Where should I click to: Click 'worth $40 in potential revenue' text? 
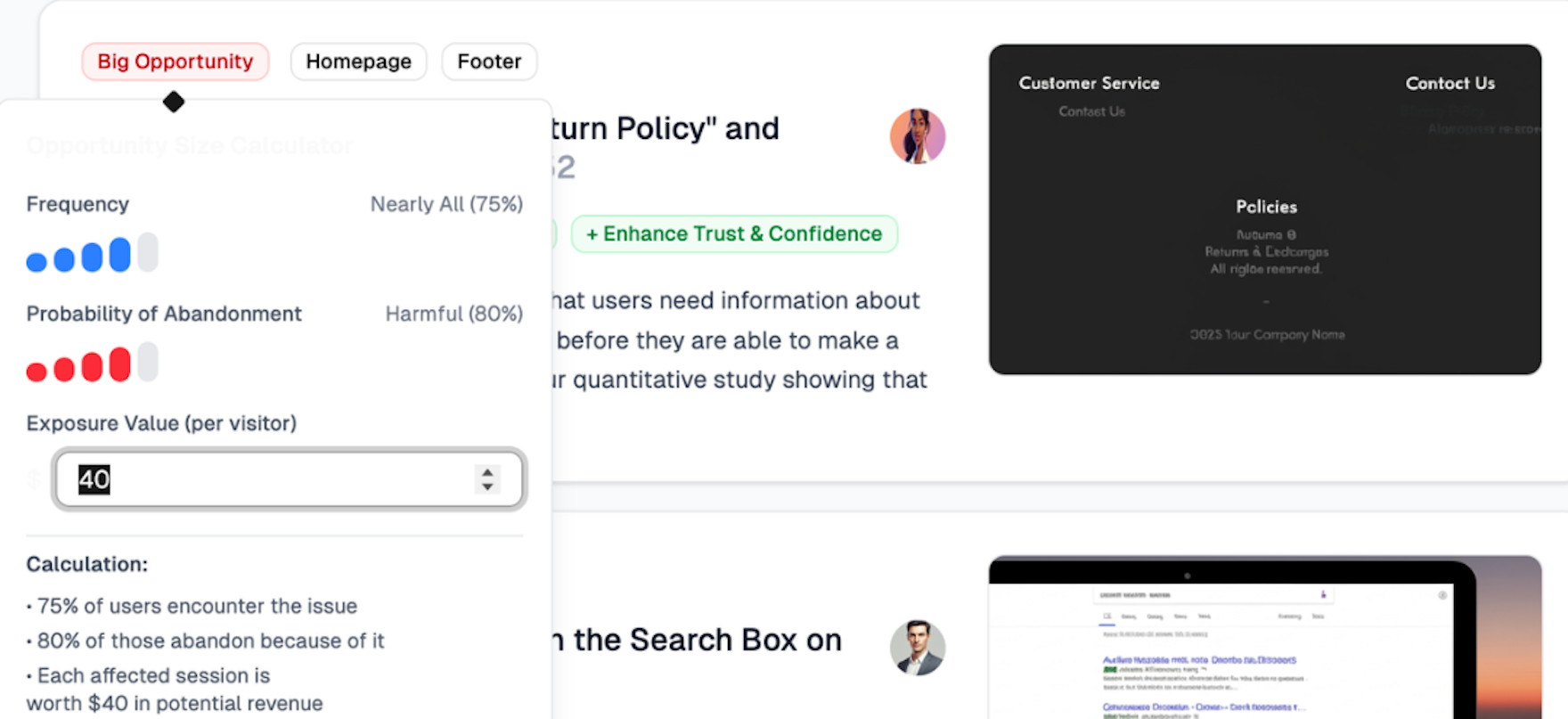175,703
